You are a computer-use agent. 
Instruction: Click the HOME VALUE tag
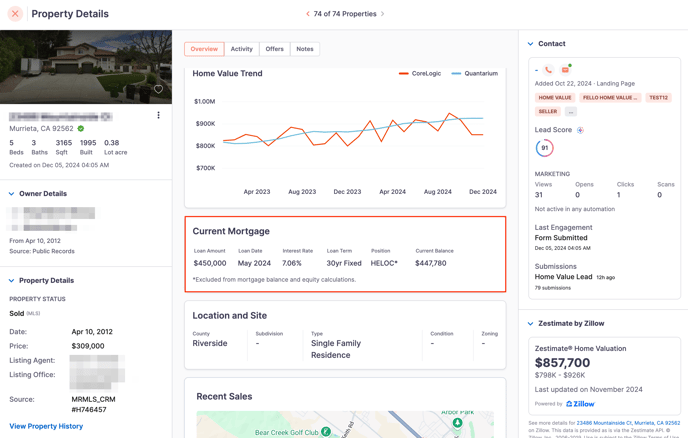coord(555,97)
